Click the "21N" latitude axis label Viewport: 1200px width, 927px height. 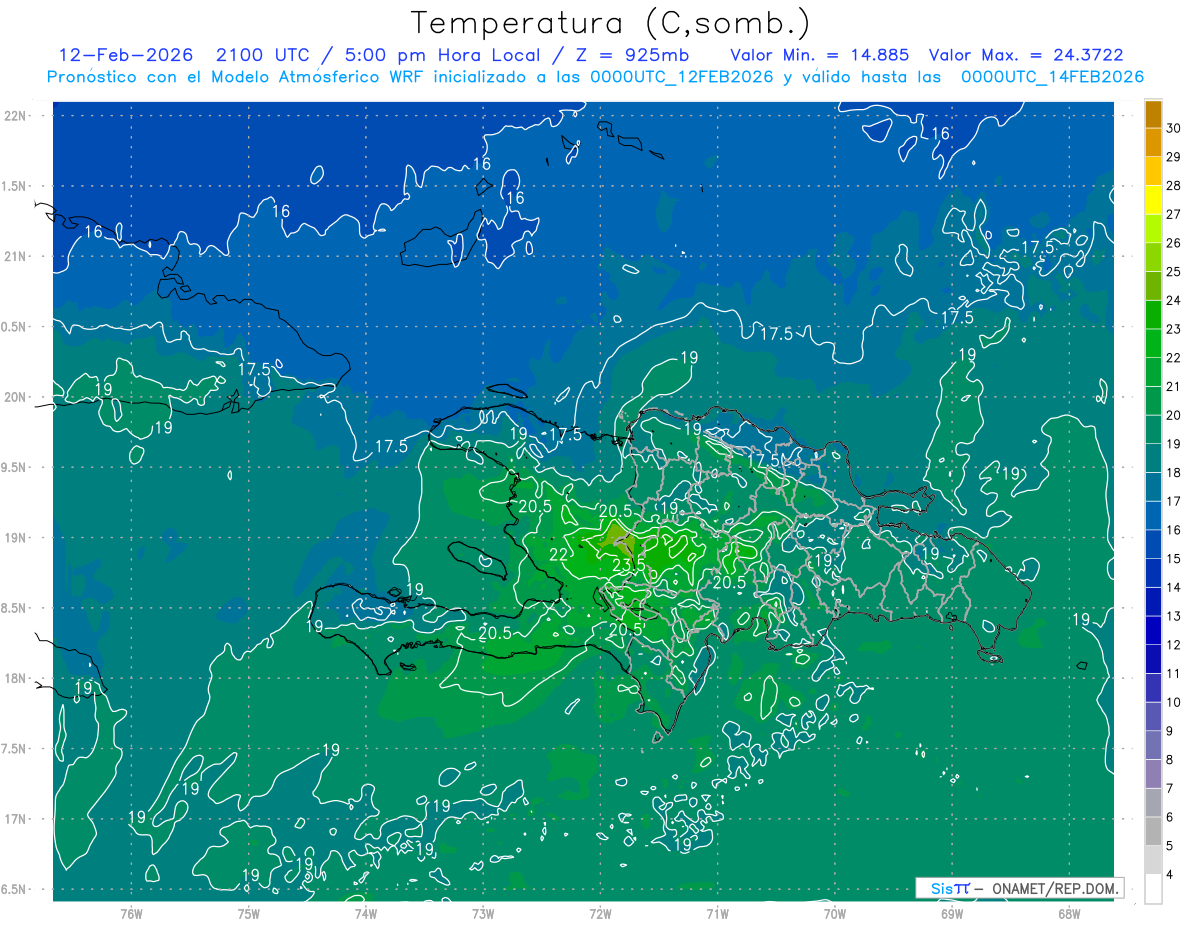[x=16, y=256]
